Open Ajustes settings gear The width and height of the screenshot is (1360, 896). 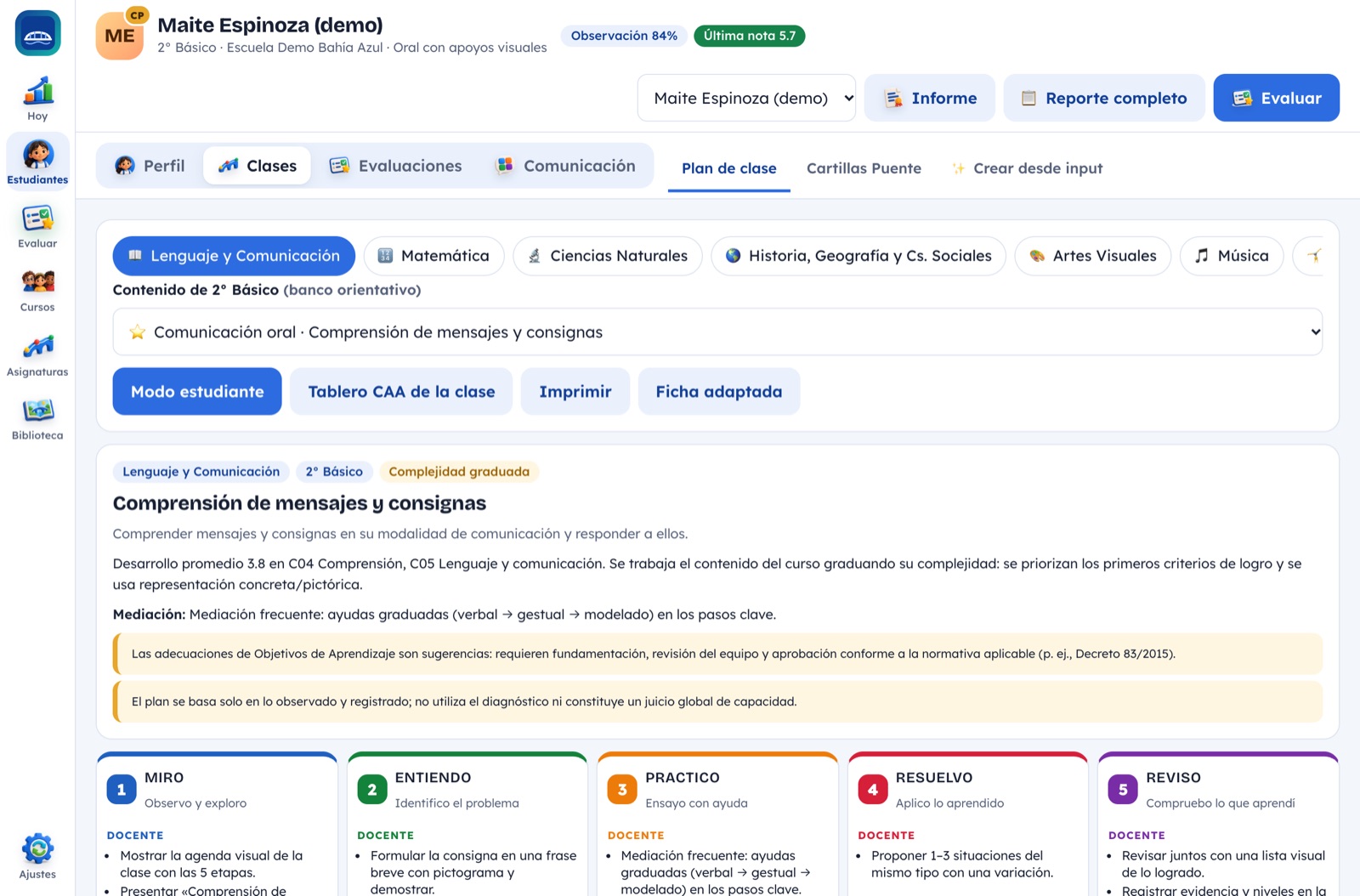pyautogui.click(x=37, y=856)
